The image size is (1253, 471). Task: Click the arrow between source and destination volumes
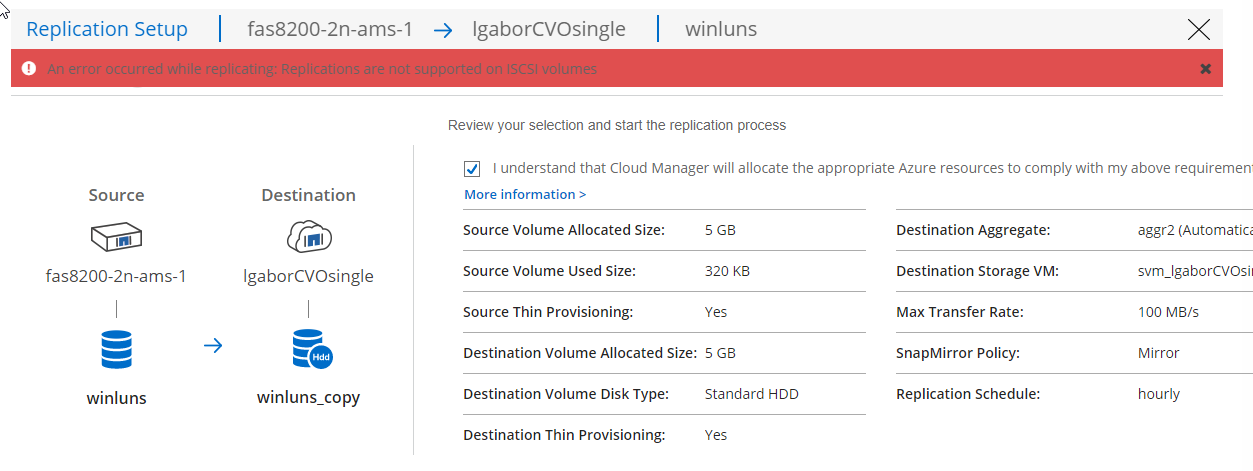pos(213,346)
